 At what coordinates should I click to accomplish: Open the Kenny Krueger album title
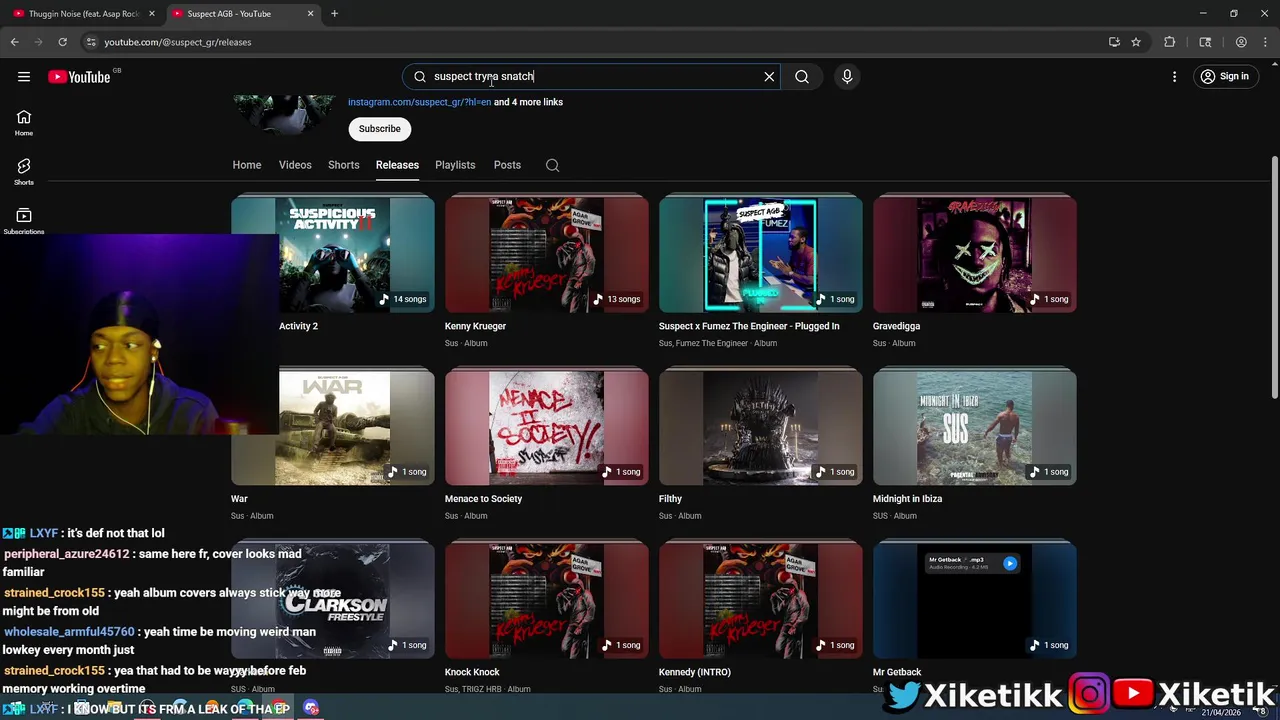pyautogui.click(x=475, y=326)
